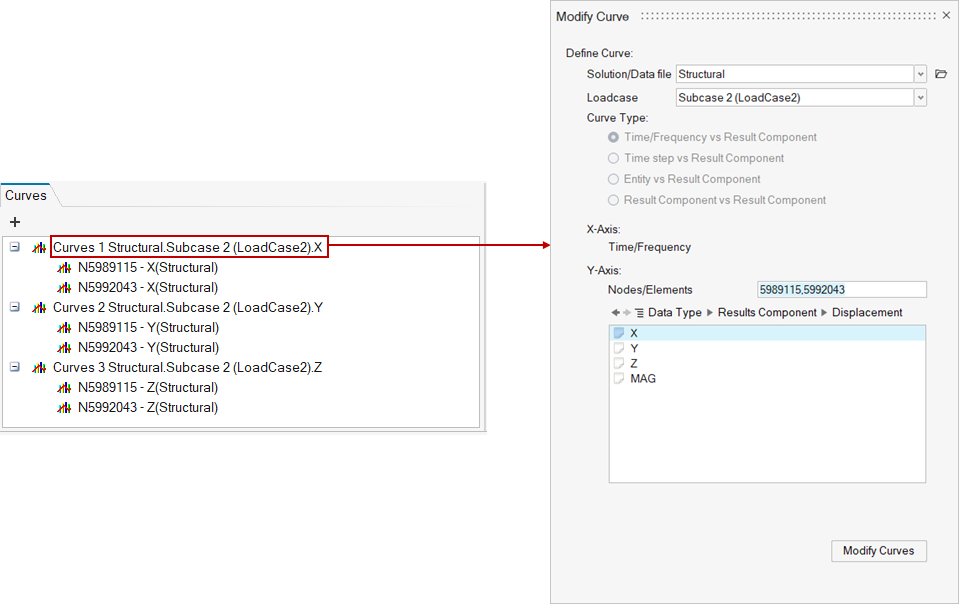Click the curve icon beside Curves 3
Image resolution: width=959 pixels, height=604 pixels.
[x=39, y=368]
